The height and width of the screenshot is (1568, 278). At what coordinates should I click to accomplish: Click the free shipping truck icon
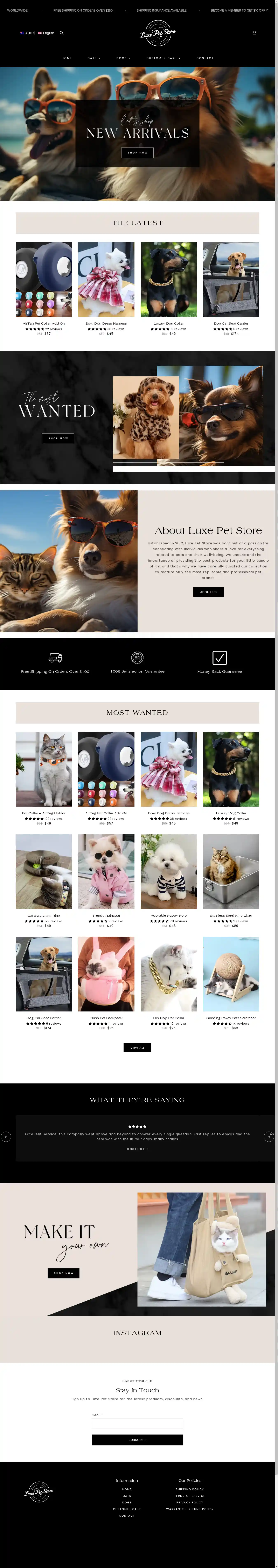point(55,657)
